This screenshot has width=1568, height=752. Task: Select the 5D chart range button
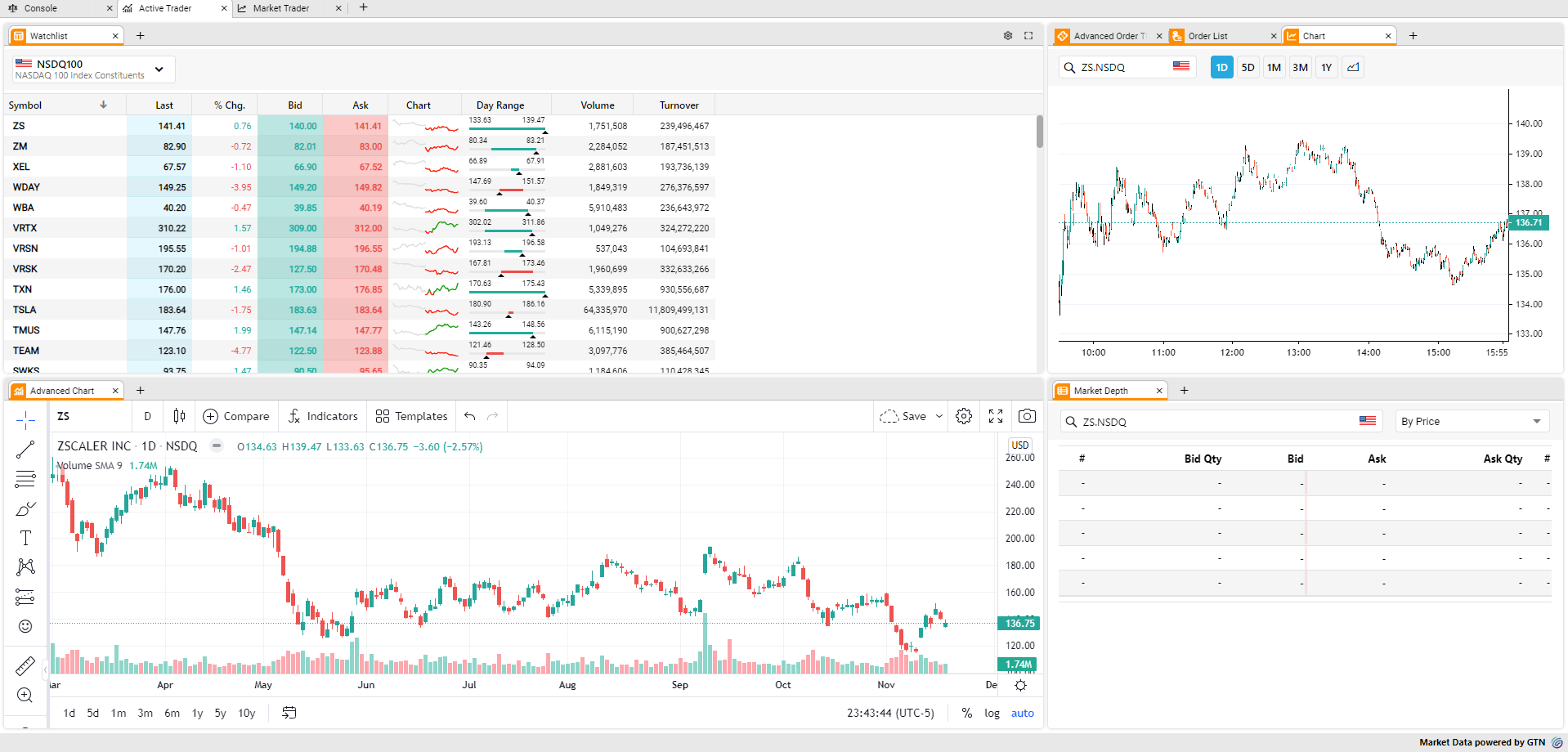[1248, 68]
